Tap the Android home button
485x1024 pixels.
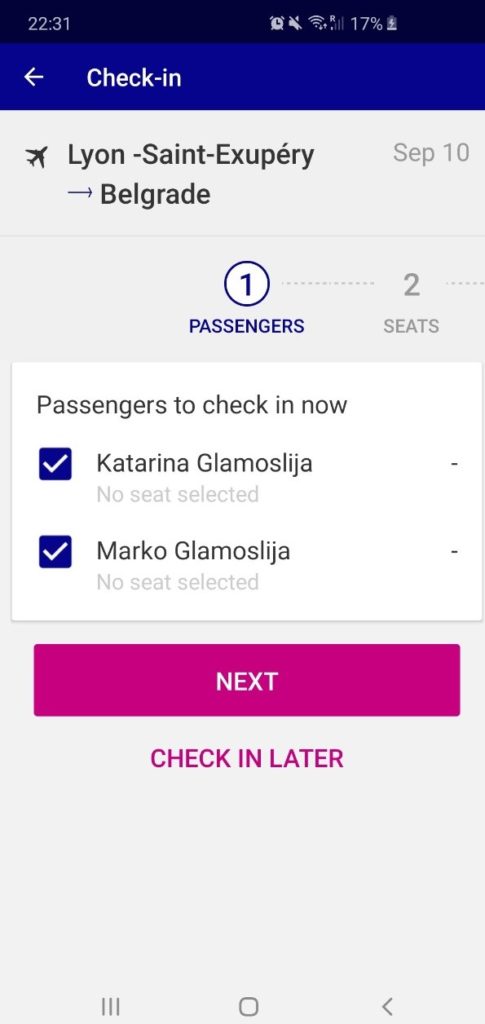pyautogui.click(x=248, y=1006)
